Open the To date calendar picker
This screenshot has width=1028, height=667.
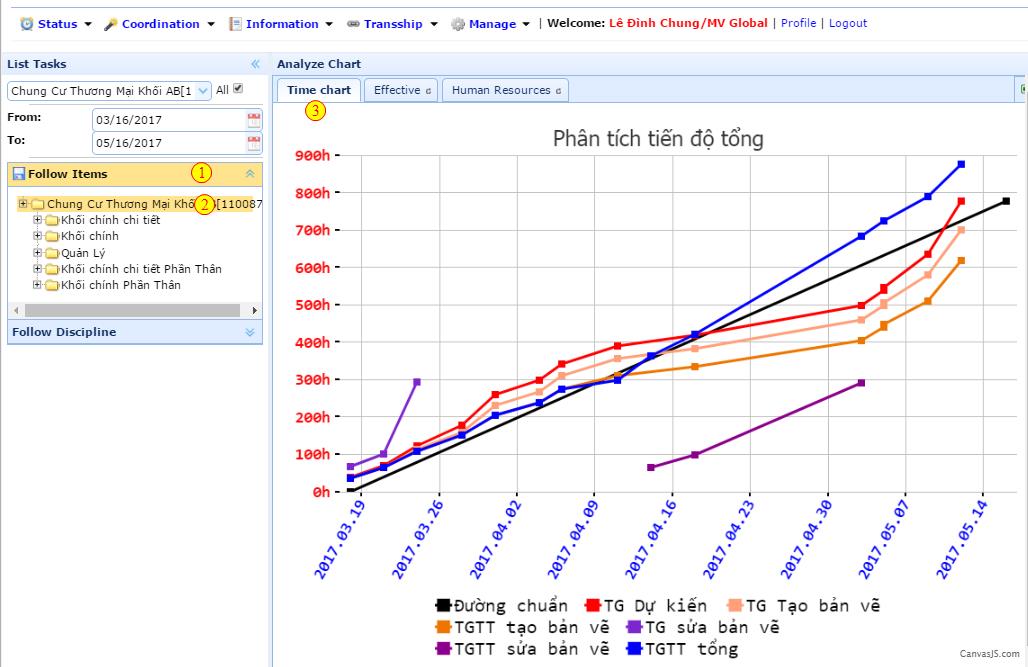point(254,143)
